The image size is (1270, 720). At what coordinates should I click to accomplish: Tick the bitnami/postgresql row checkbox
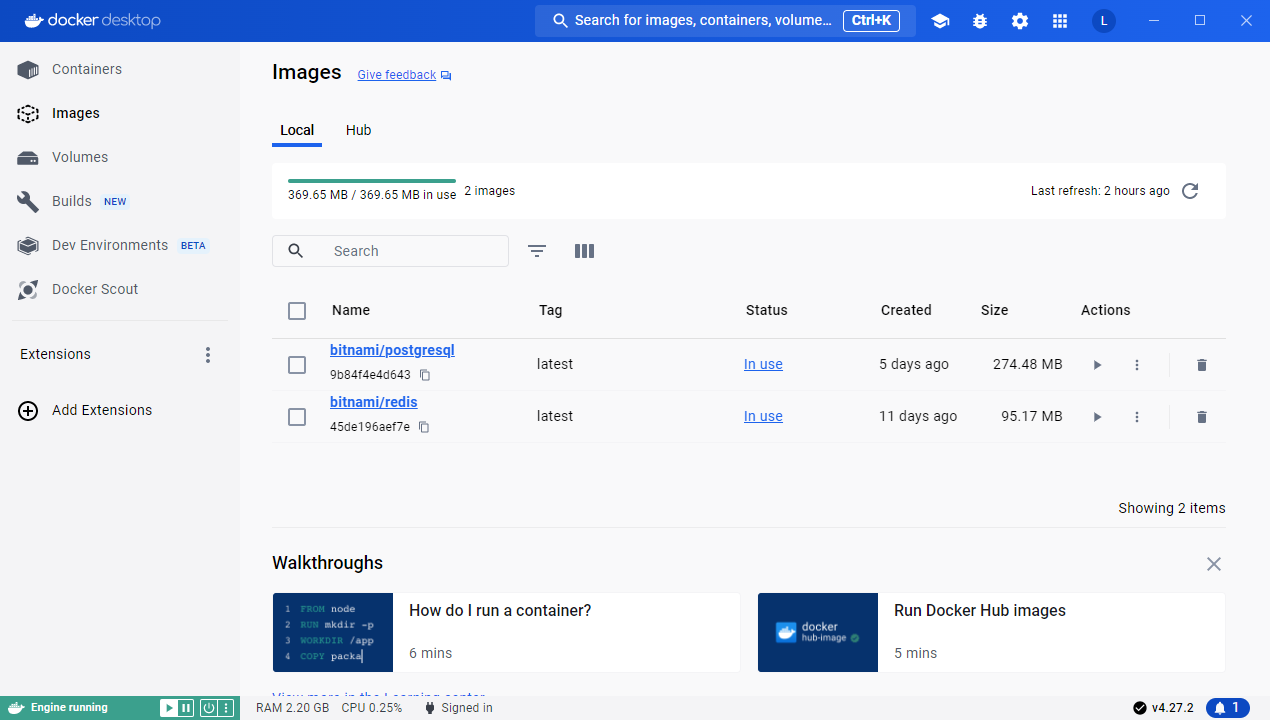click(x=297, y=365)
